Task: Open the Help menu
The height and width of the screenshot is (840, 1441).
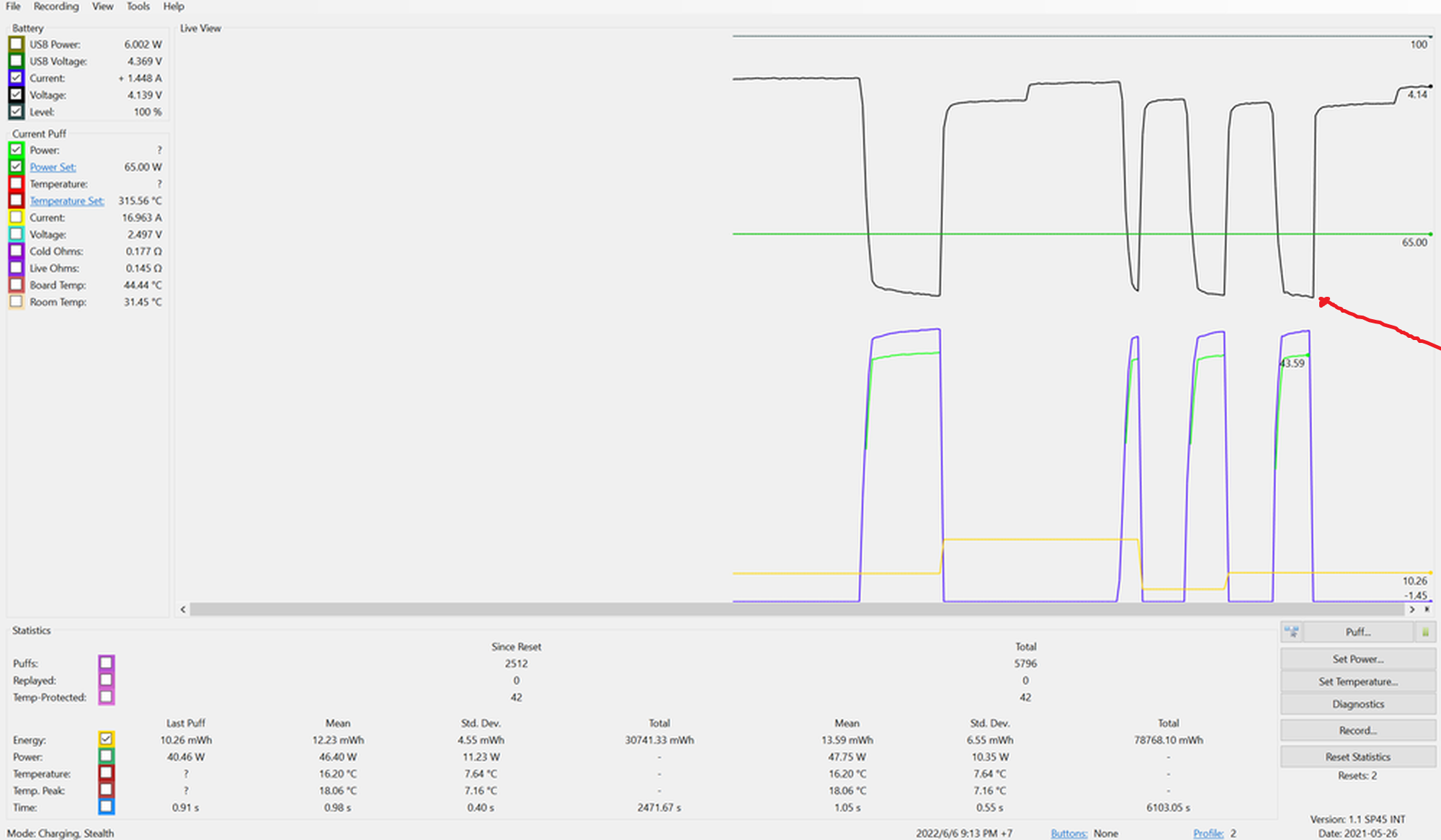Action: [174, 6]
